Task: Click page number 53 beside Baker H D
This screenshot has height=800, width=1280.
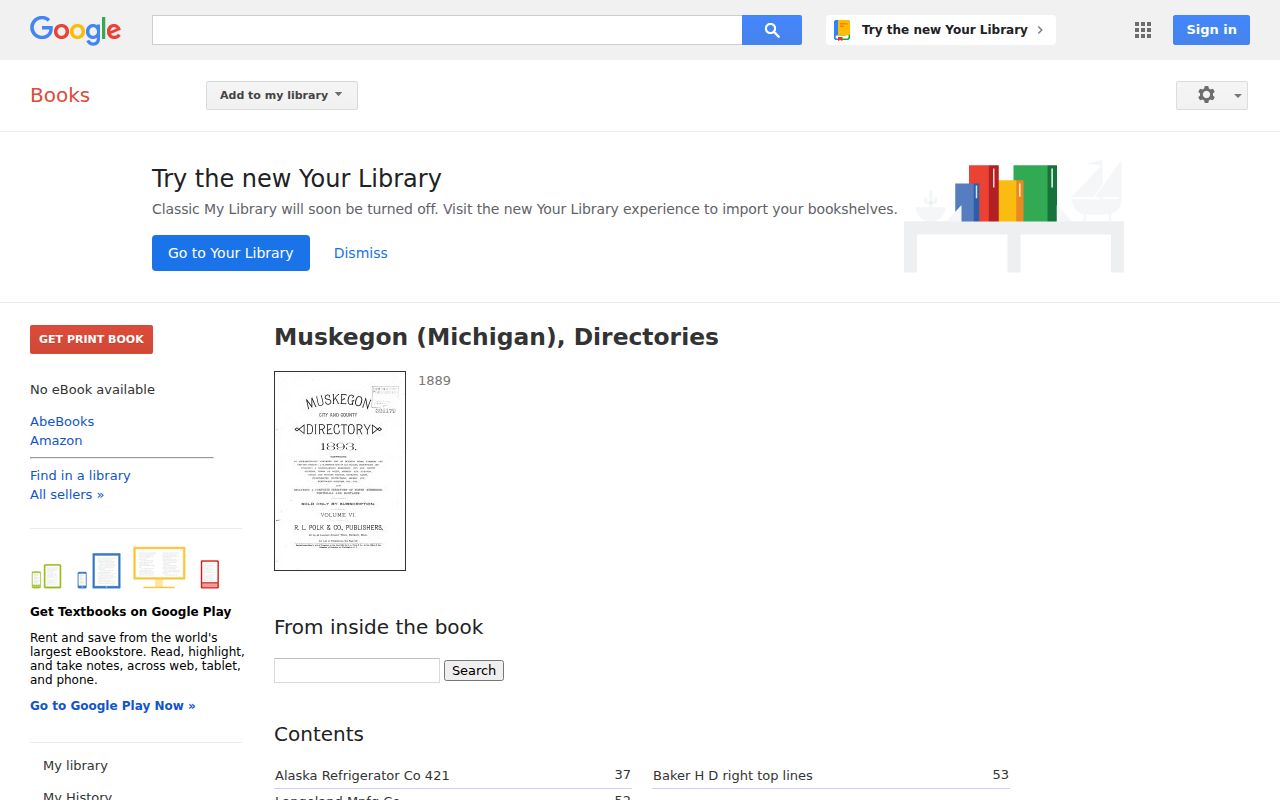Action: 1000,774
